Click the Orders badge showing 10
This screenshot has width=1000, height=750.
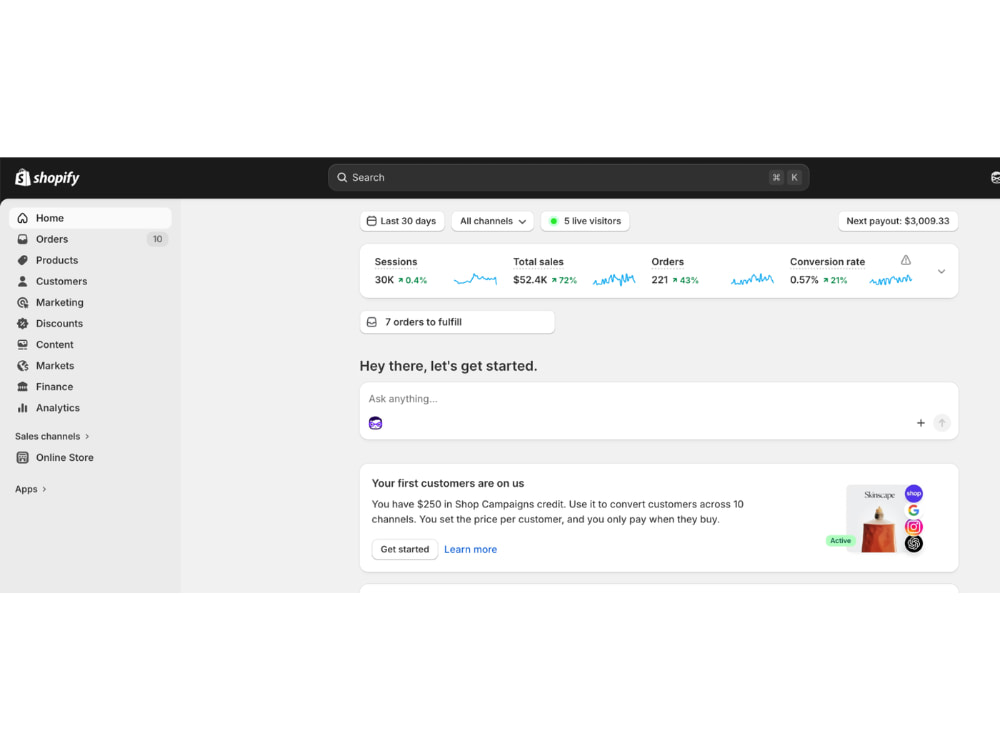[157, 239]
